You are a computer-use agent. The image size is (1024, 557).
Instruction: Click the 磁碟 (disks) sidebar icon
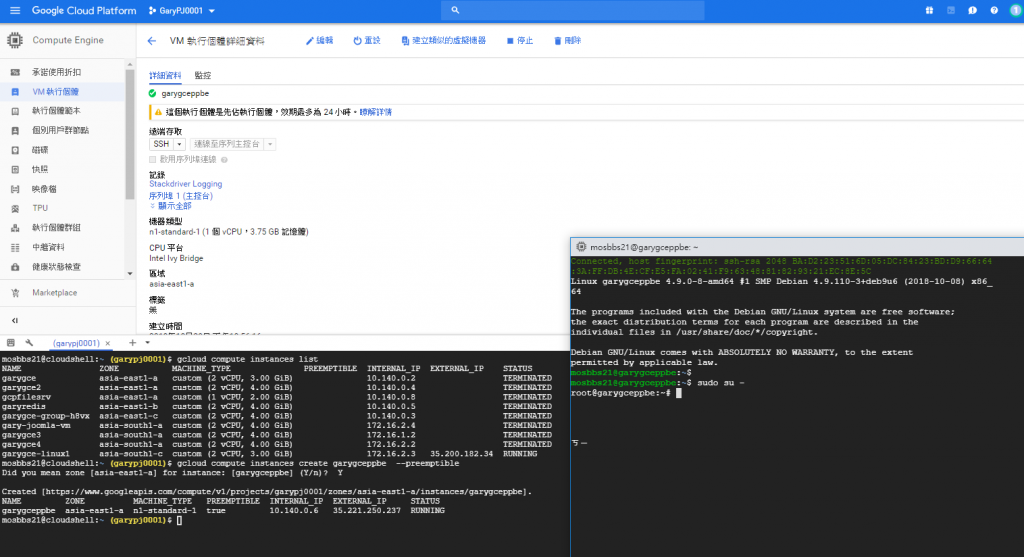15,150
